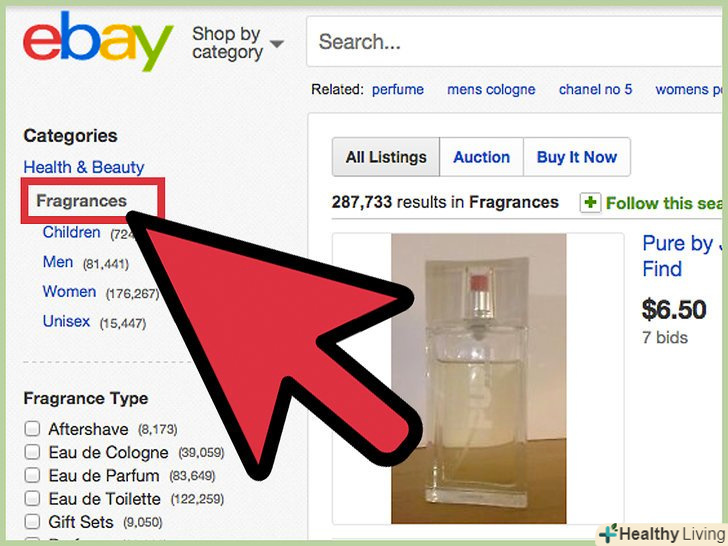
Task: Click the related search mens cologne
Action: [491, 89]
